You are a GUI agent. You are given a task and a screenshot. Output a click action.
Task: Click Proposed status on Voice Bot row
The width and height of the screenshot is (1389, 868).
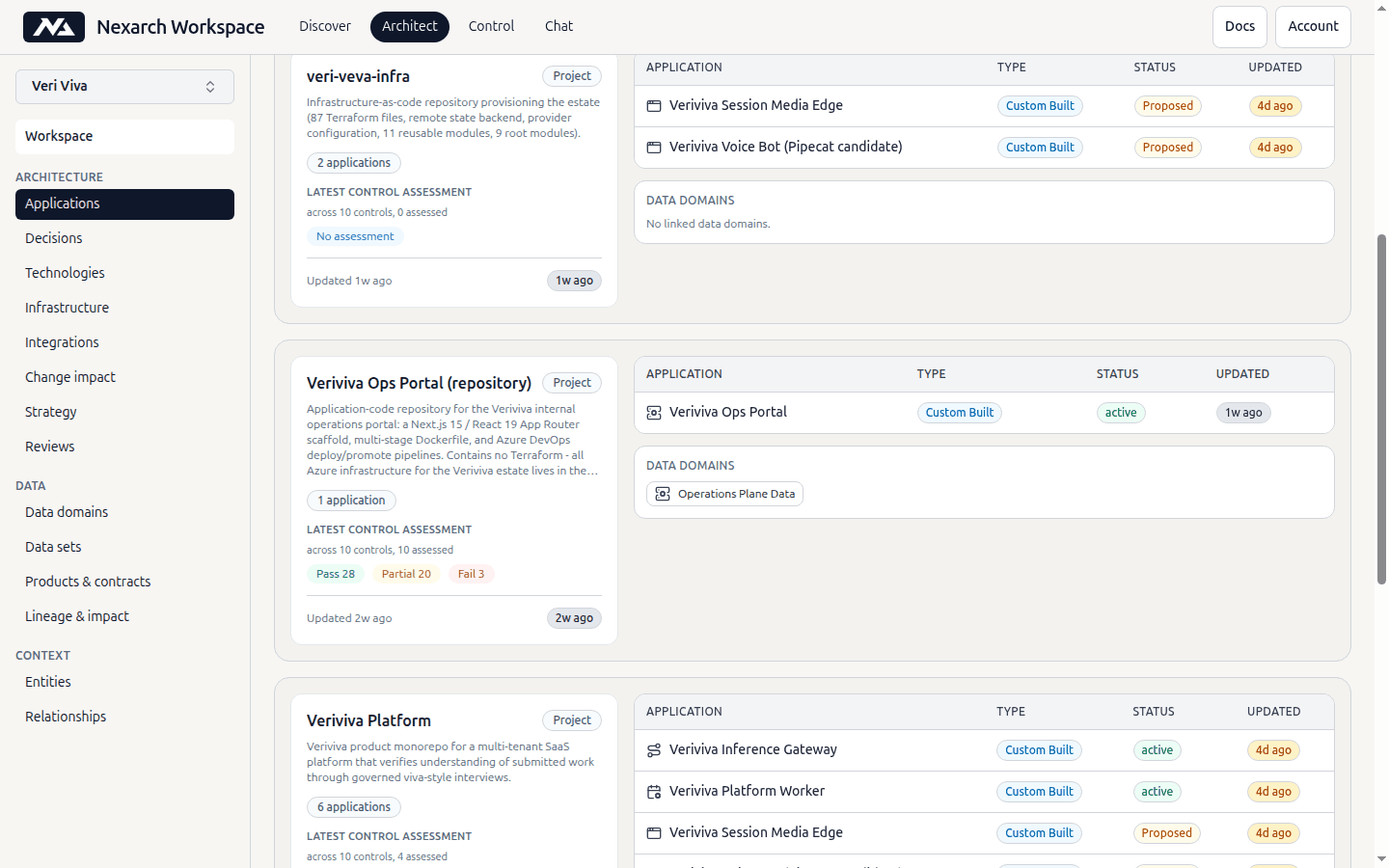coord(1168,149)
